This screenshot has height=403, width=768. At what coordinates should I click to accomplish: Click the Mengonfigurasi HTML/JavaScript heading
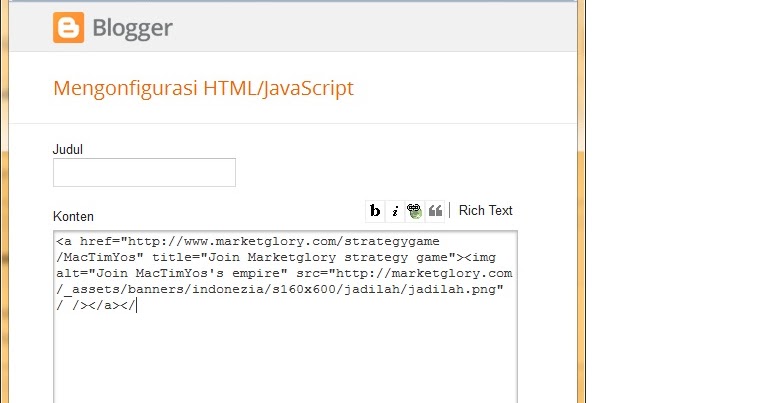[x=203, y=88]
